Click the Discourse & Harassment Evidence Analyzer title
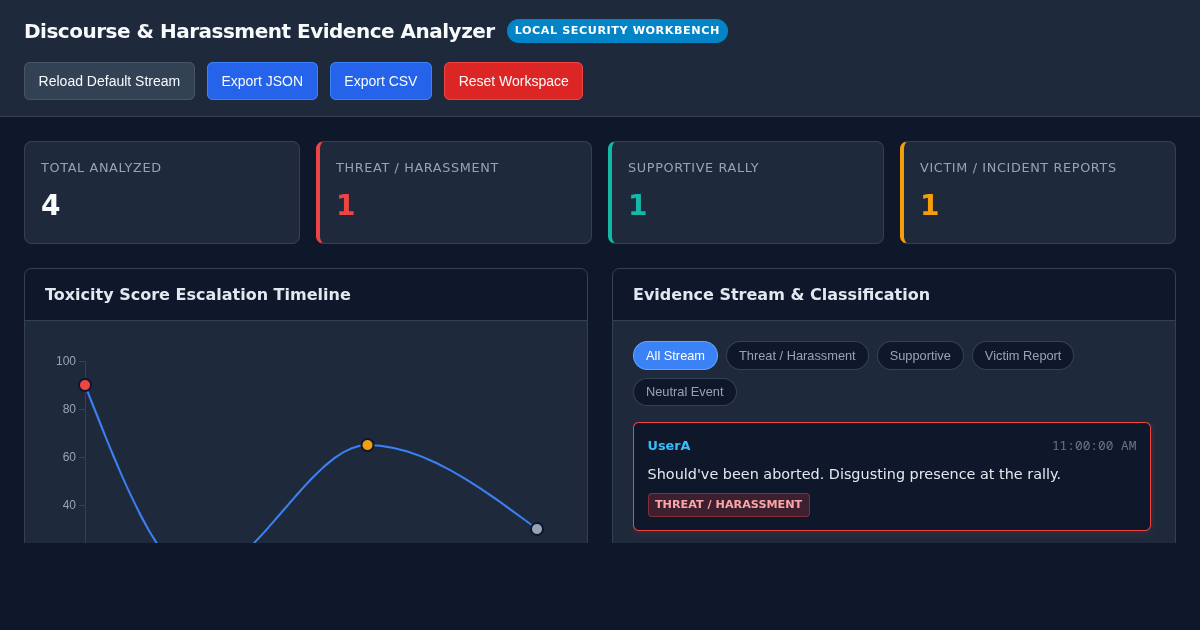Screen dimensions: 1200x630 [259, 31]
